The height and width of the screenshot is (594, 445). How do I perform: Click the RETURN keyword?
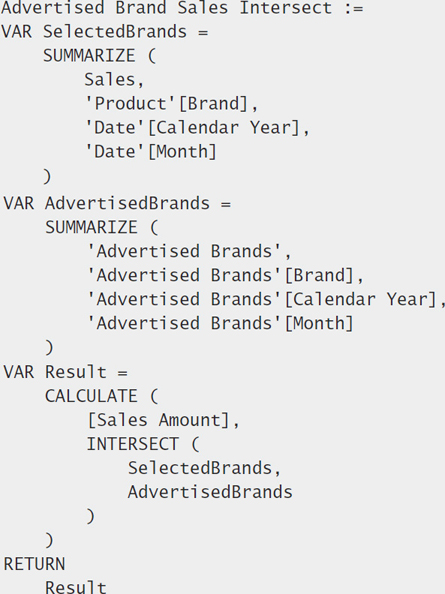tap(34, 564)
